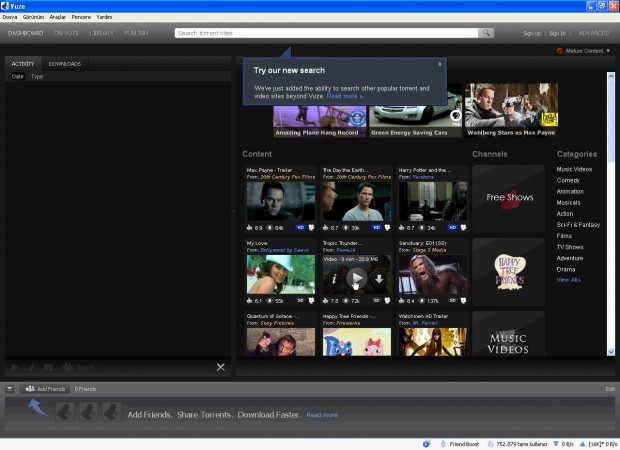Open the Dosya menu
Image resolution: width=620 pixels, height=450 pixels.
click(10, 17)
